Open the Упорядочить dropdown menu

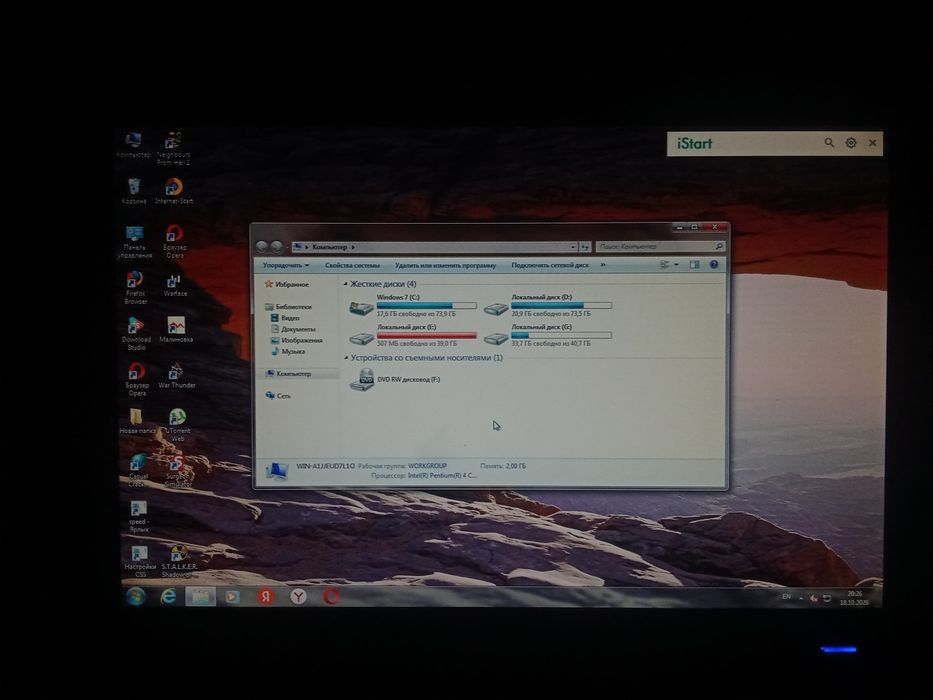coord(286,265)
